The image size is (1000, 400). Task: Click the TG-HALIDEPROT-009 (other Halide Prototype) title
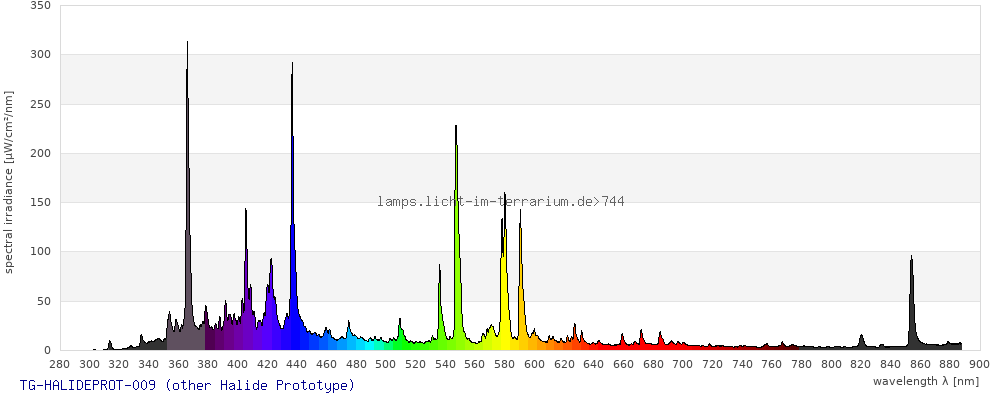pos(188,385)
